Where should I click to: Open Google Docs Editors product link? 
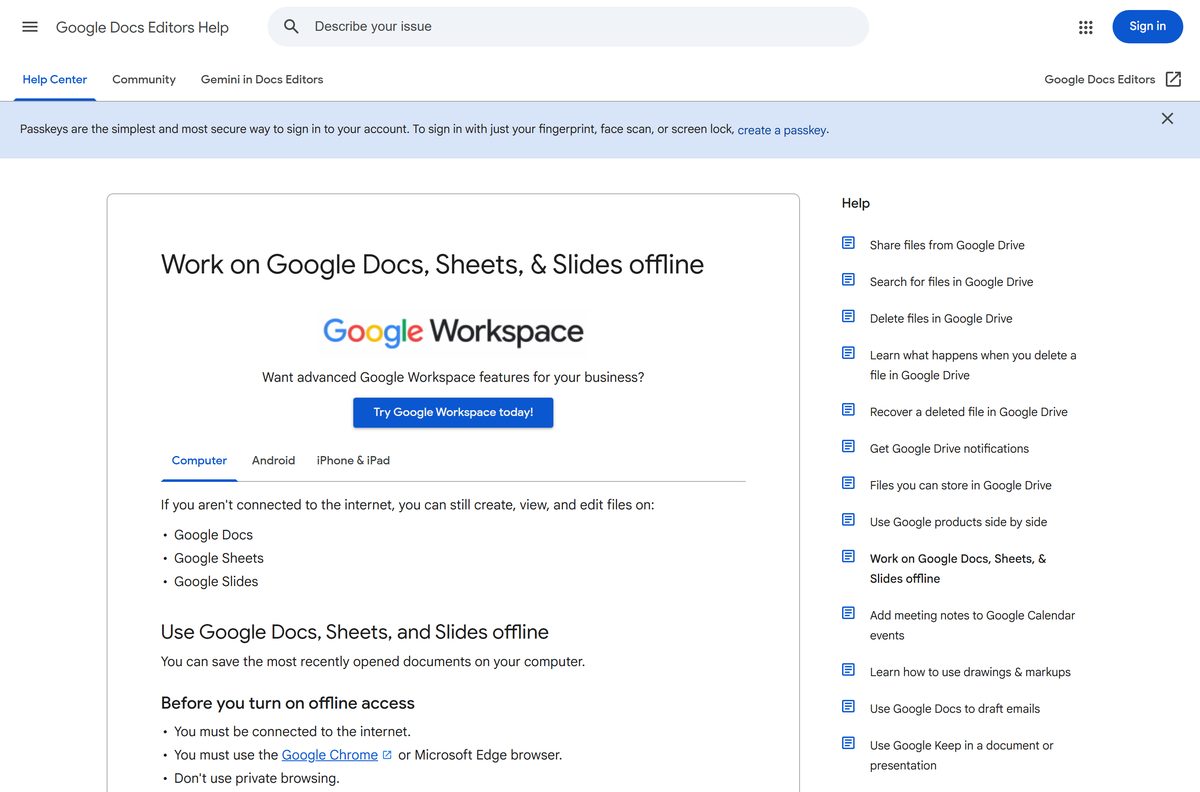click(x=1100, y=79)
